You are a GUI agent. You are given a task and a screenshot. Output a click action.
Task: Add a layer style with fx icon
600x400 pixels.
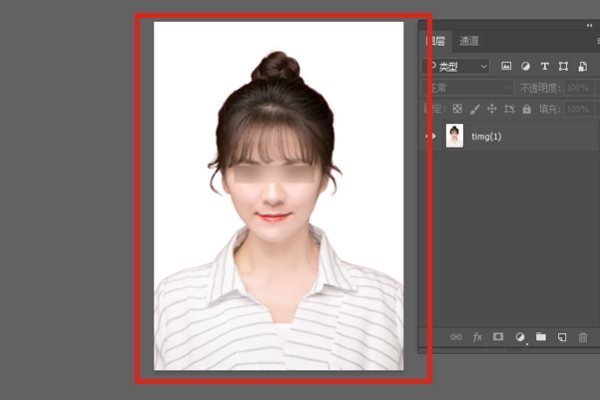(477, 337)
